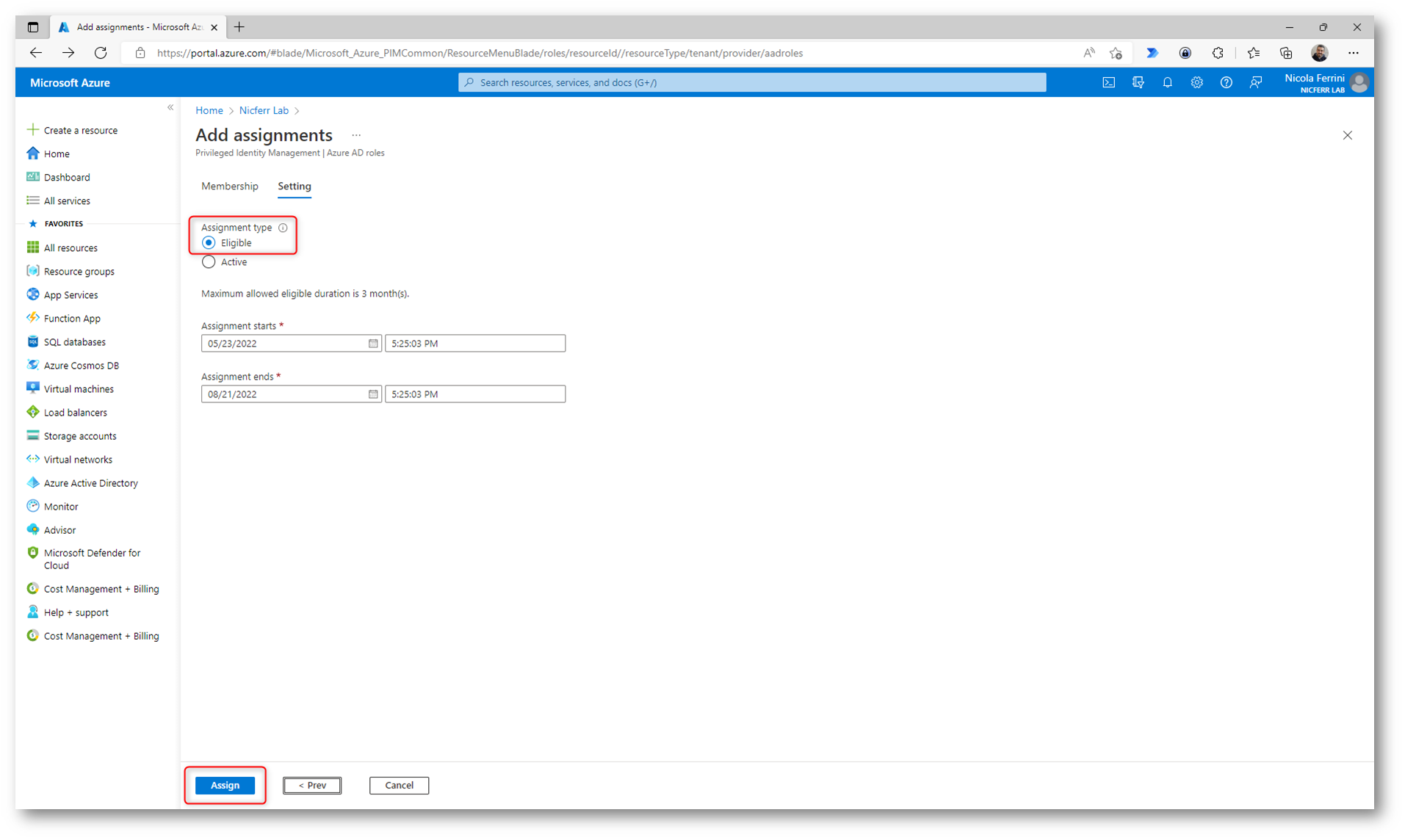Open Help + support in the sidebar

coord(76,612)
